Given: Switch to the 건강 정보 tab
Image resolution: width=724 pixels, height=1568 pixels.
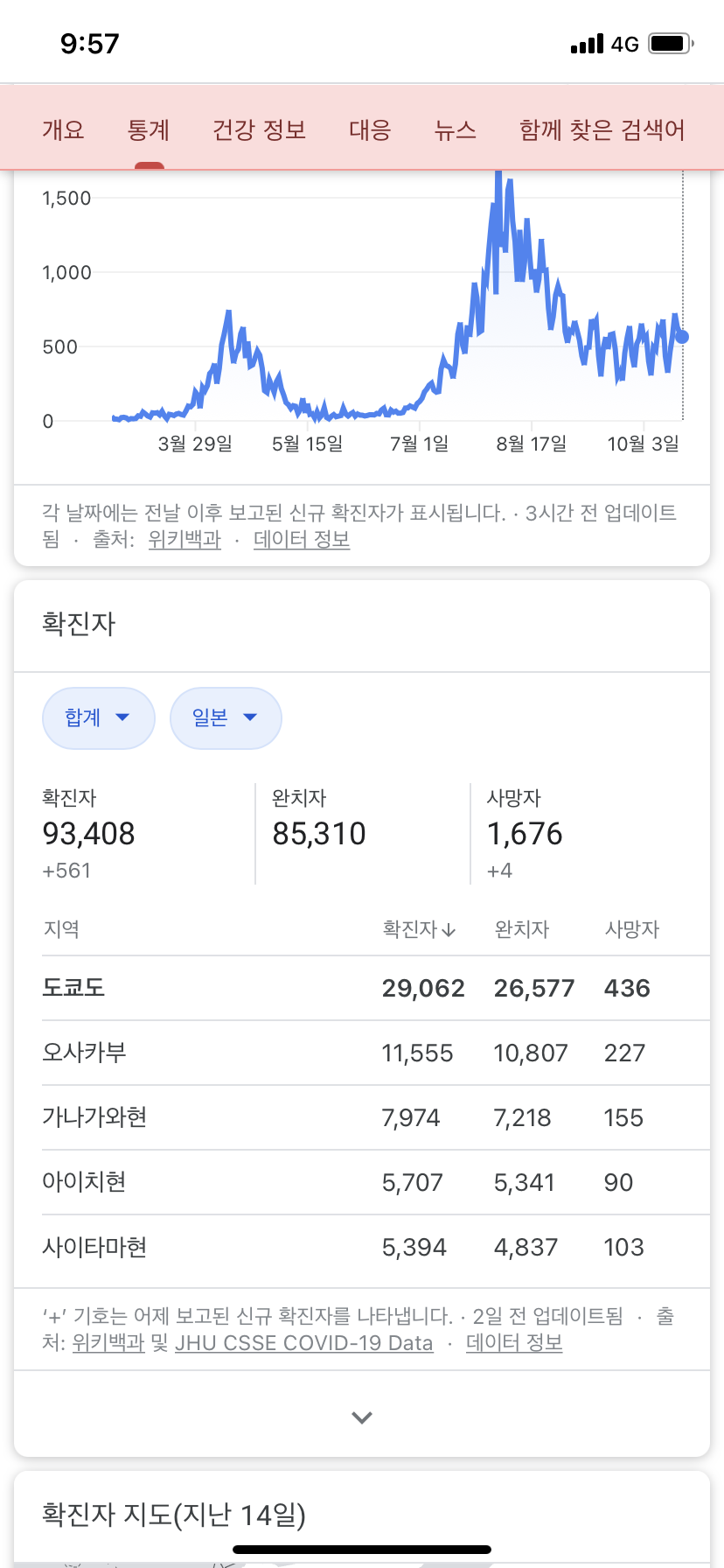Looking at the screenshot, I should (259, 130).
